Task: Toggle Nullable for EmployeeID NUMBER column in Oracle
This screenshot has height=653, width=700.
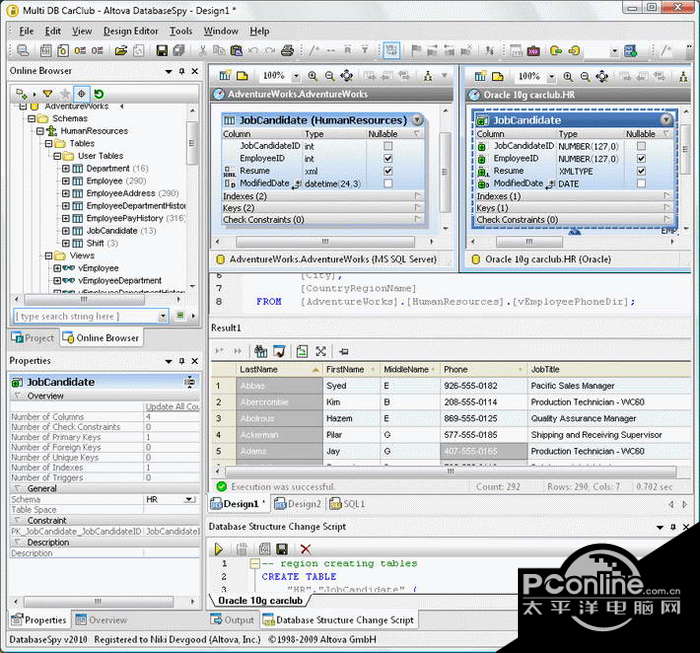Action: pos(641,158)
